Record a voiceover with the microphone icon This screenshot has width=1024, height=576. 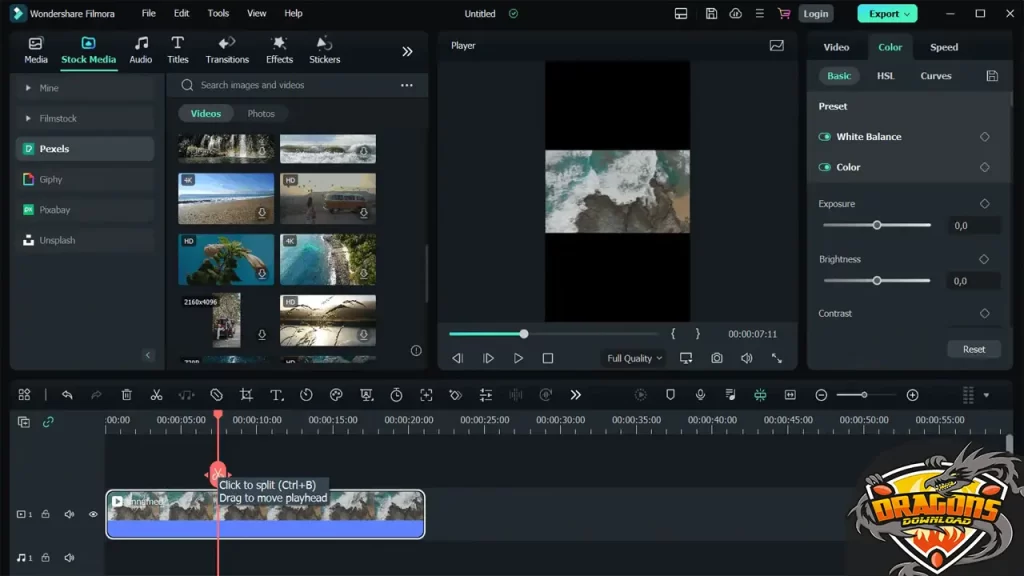coord(700,394)
